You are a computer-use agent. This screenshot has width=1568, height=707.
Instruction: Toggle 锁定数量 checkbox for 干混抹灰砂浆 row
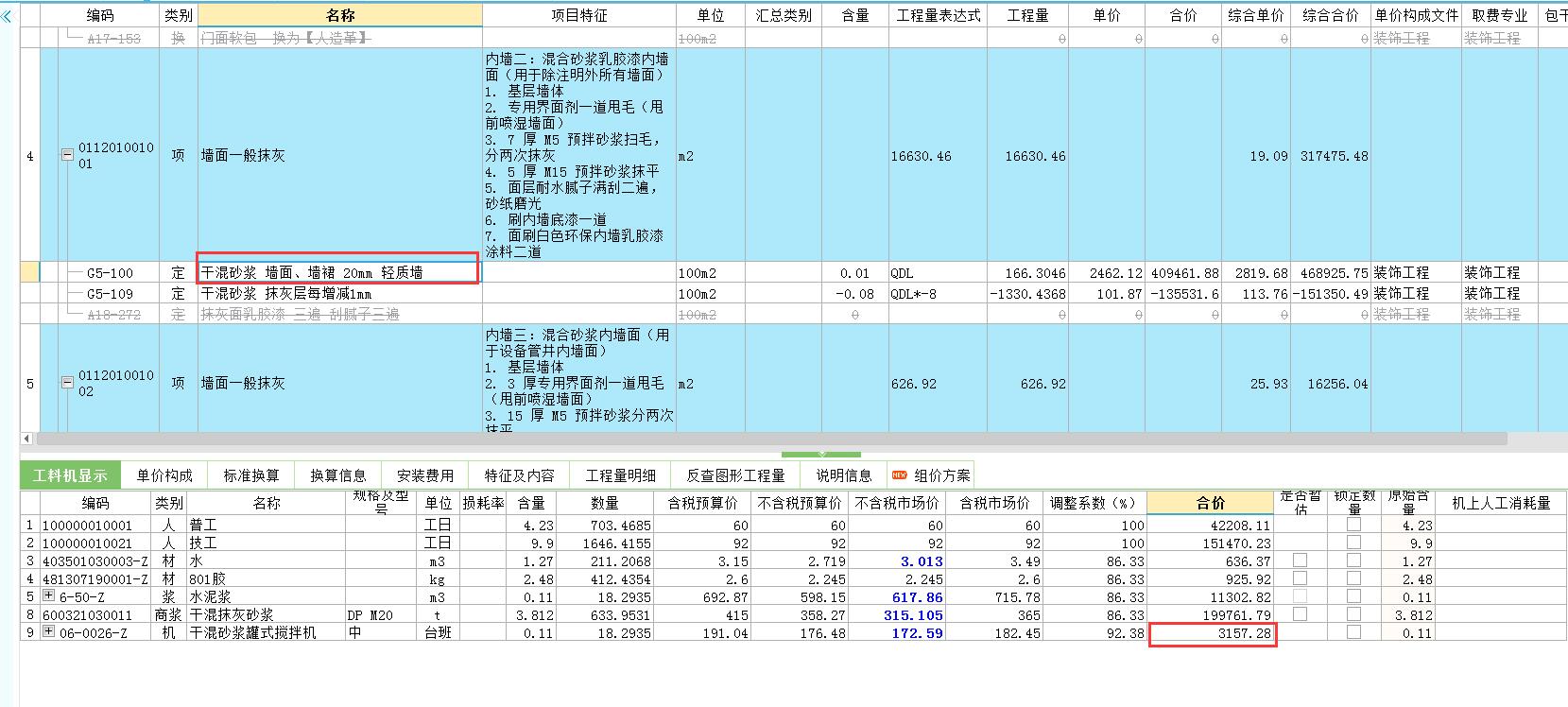1353,614
